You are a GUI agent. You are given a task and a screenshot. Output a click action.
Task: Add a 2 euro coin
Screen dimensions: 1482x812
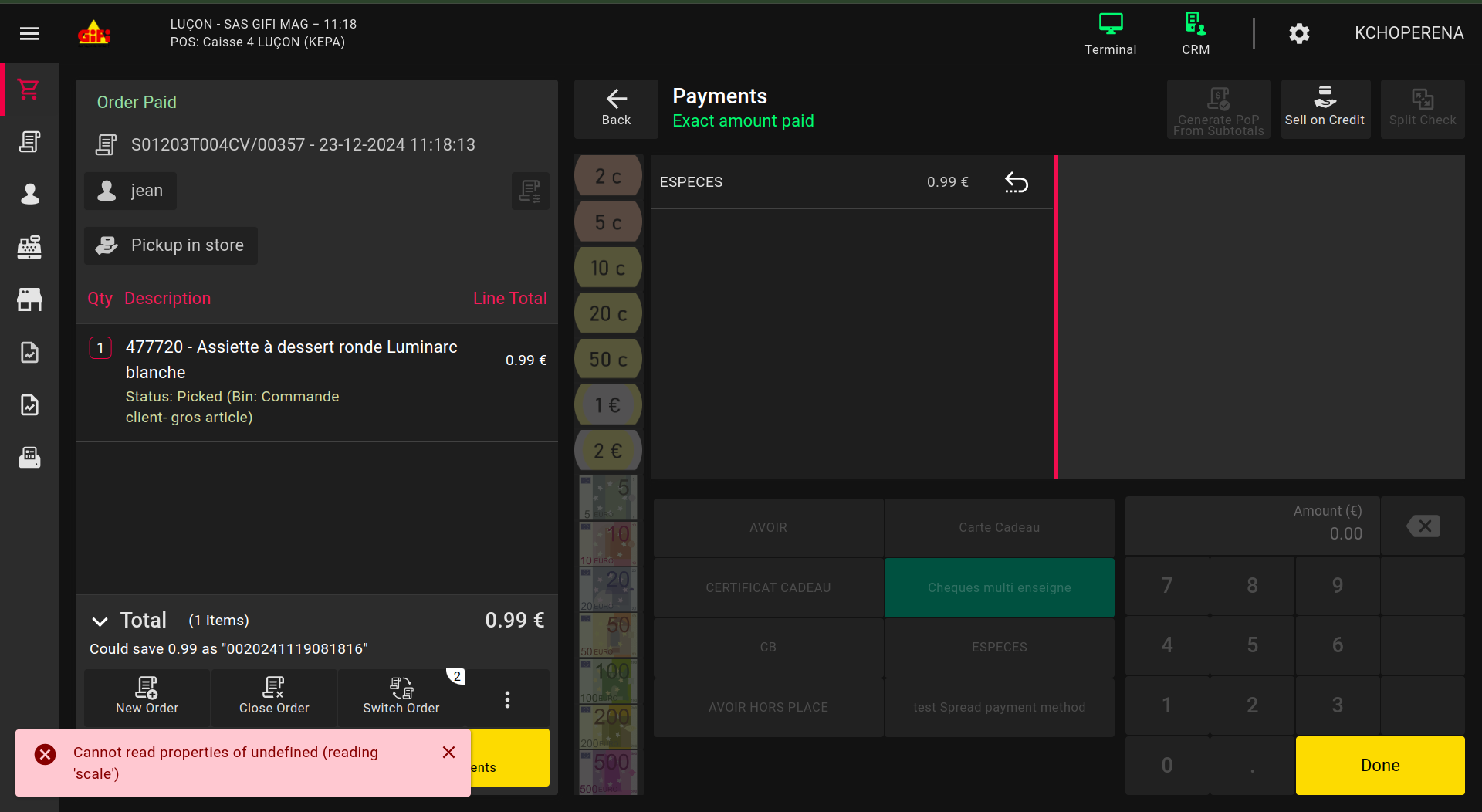pos(608,451)
